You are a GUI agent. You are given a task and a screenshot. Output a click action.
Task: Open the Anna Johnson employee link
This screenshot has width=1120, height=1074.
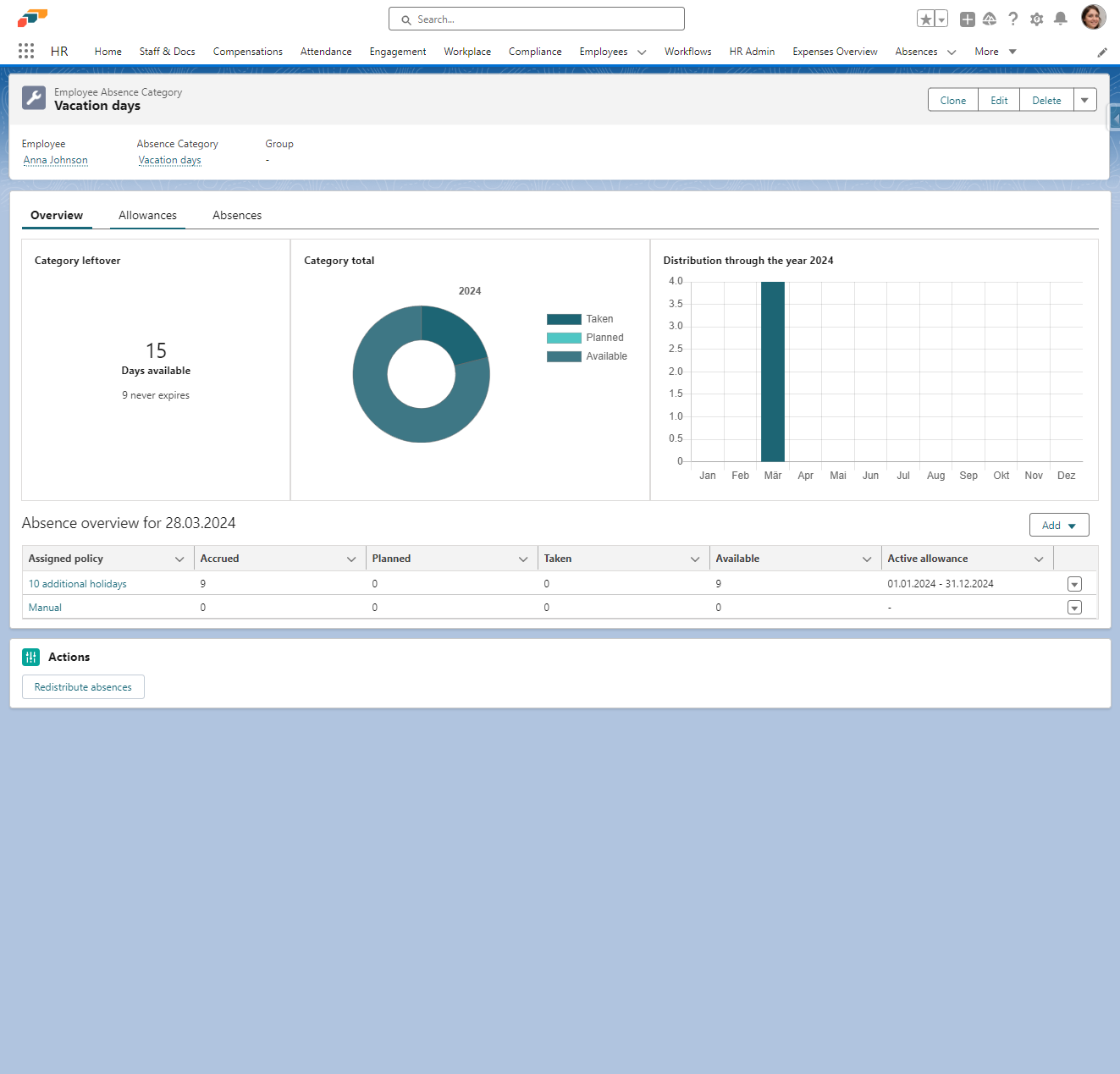[x=56, y=160]
